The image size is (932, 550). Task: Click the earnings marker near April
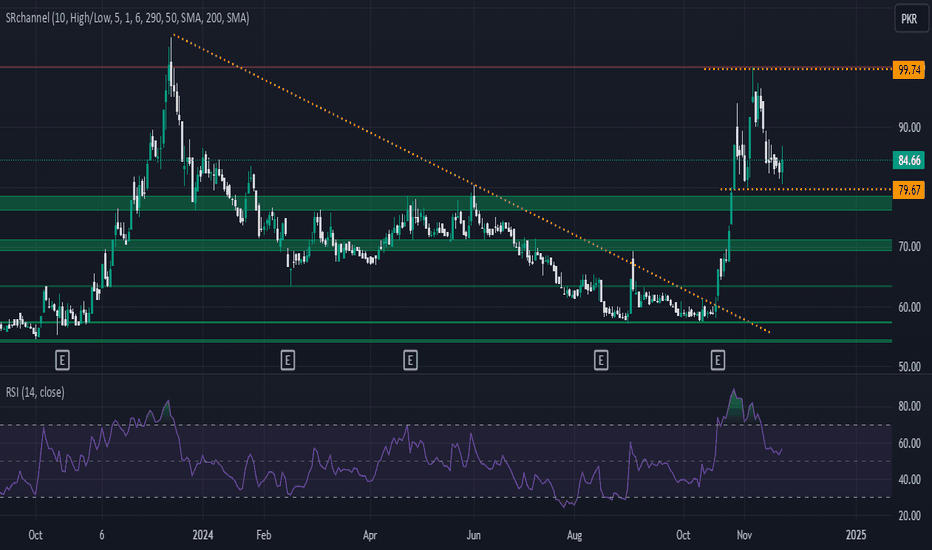click(410, 360)
